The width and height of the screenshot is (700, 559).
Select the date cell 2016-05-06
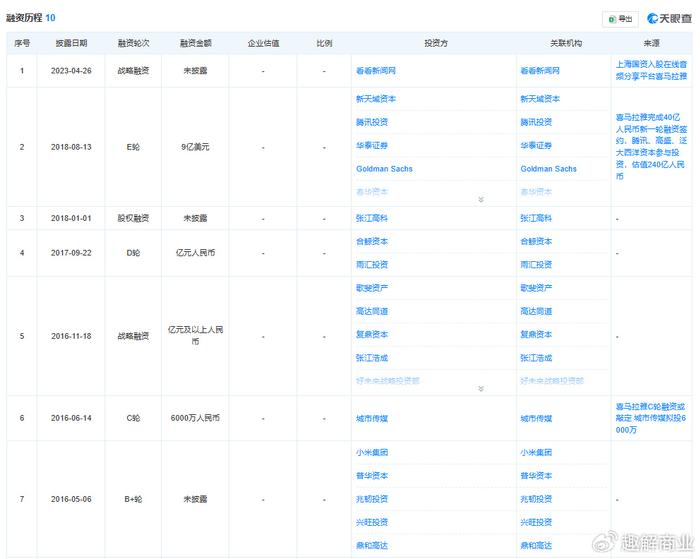71,499
